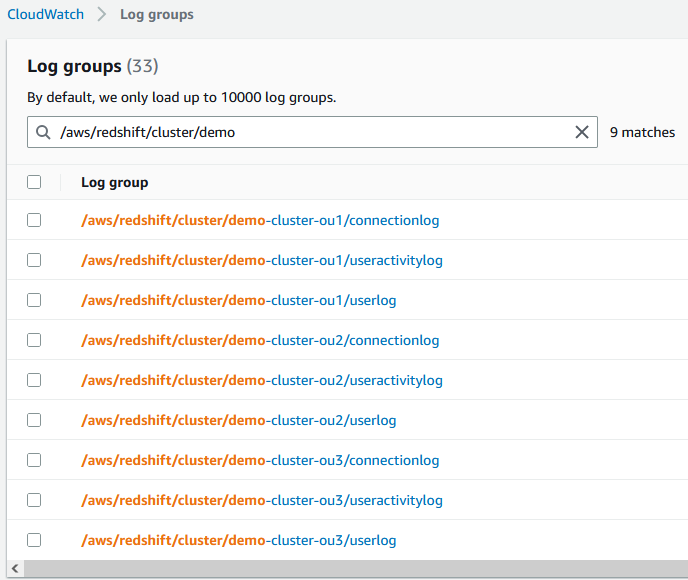
Task: Check the demo-cluster-ou1/useractivitylog row checkbox
Action: tap(34, 260)
